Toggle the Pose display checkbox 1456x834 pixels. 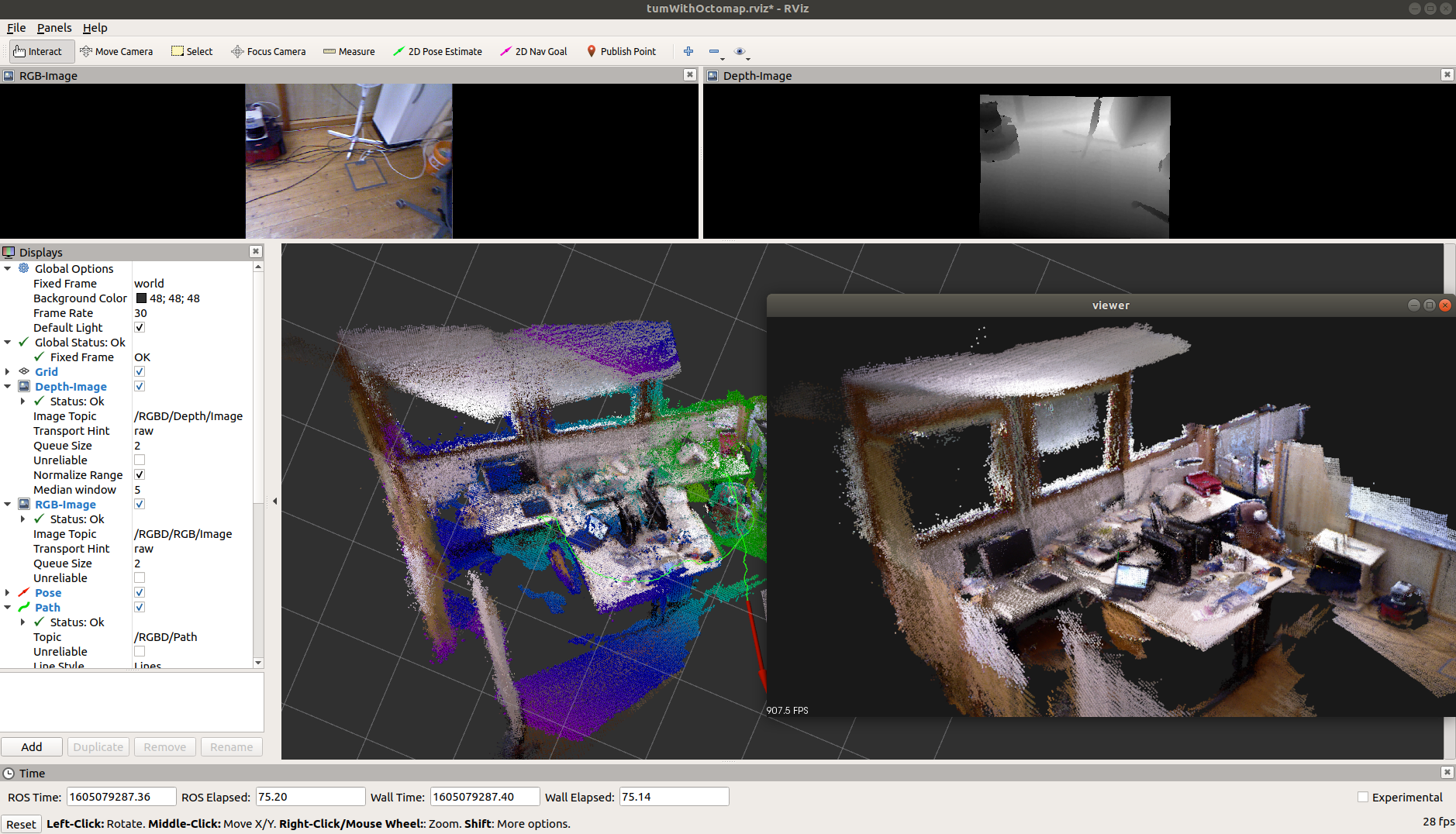[140, 592]
